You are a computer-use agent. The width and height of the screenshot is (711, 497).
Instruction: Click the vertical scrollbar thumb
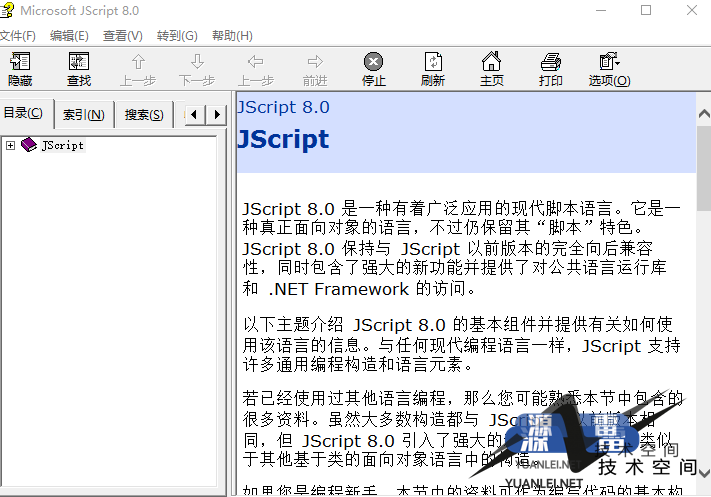point(704,169)
